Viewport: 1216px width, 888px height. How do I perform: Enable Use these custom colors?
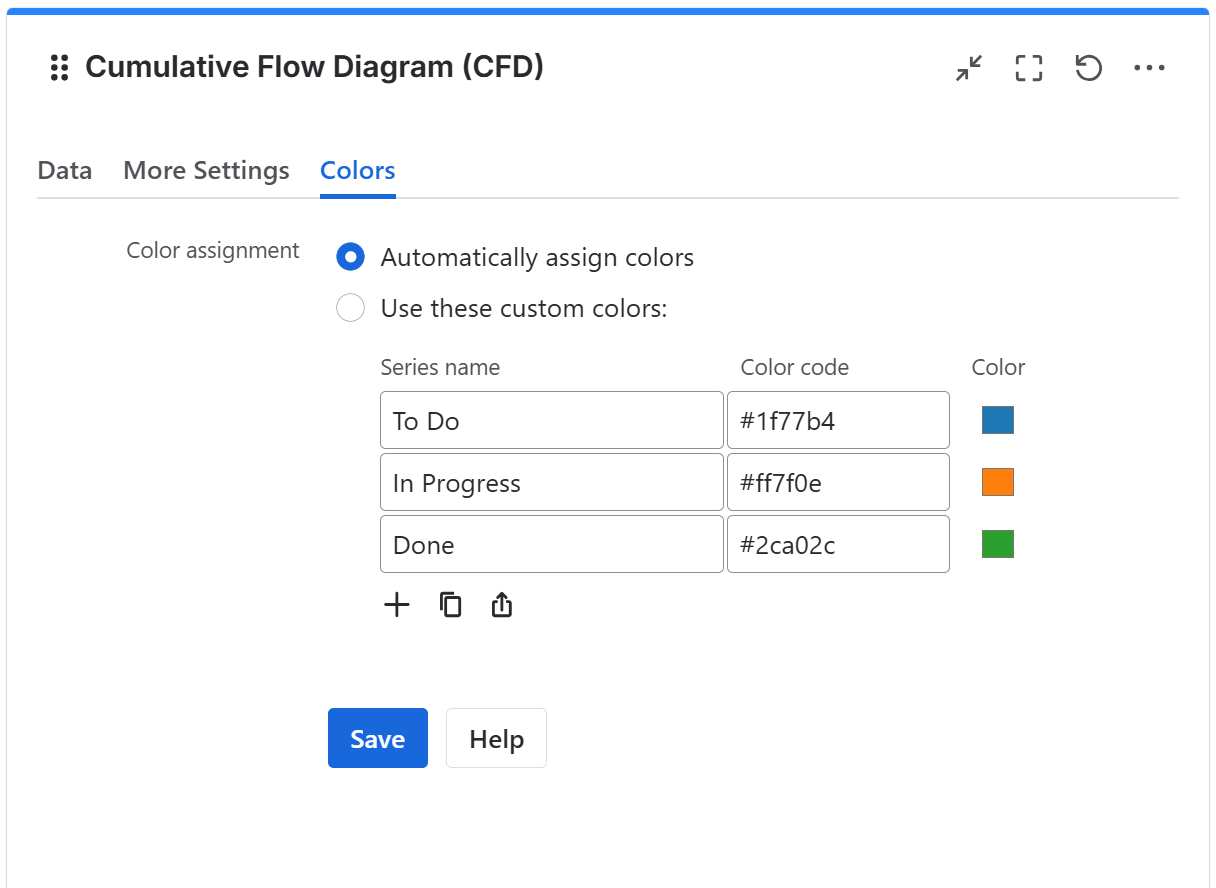350,308
